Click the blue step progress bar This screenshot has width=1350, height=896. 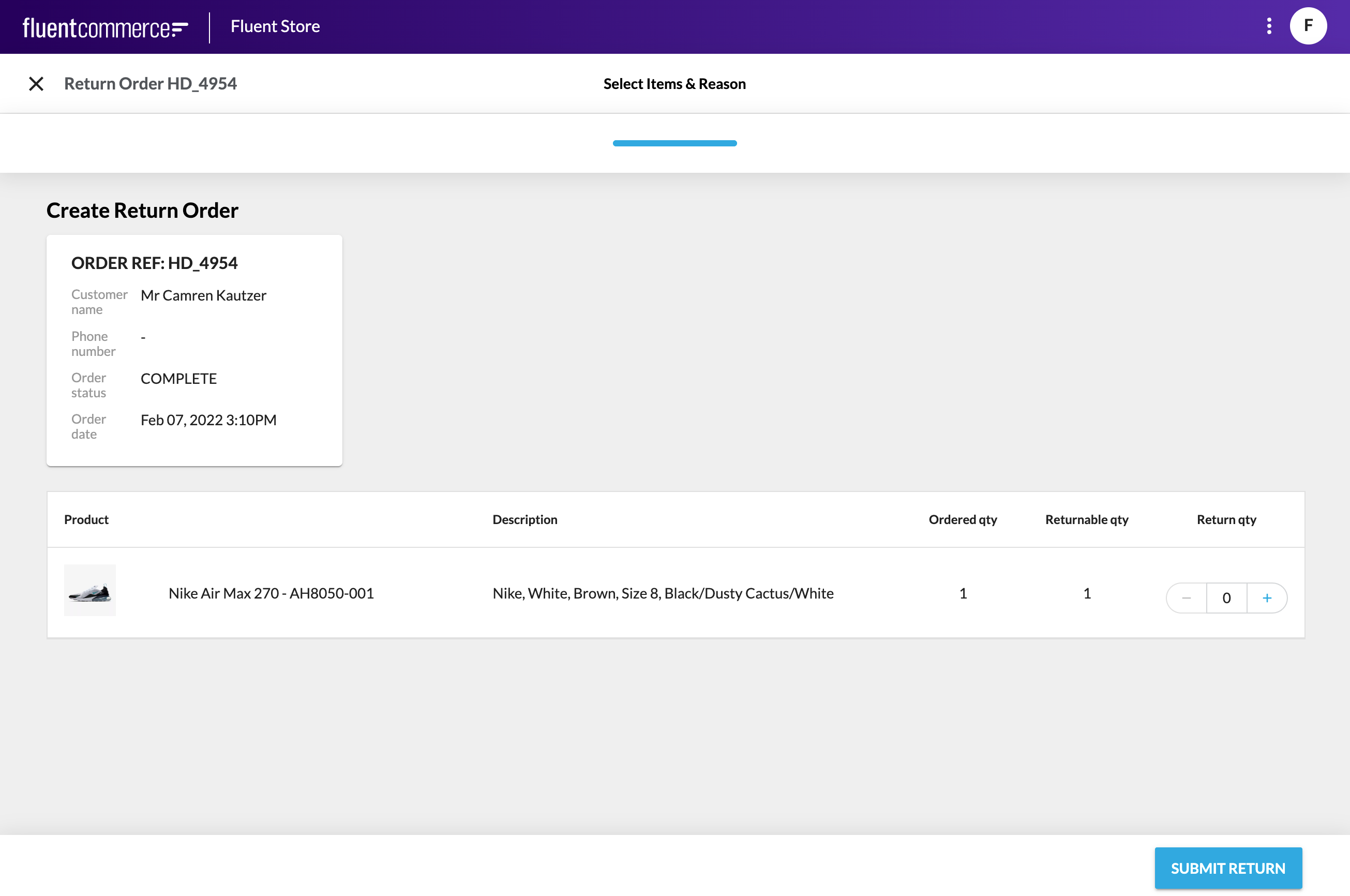tap(674, 143)
